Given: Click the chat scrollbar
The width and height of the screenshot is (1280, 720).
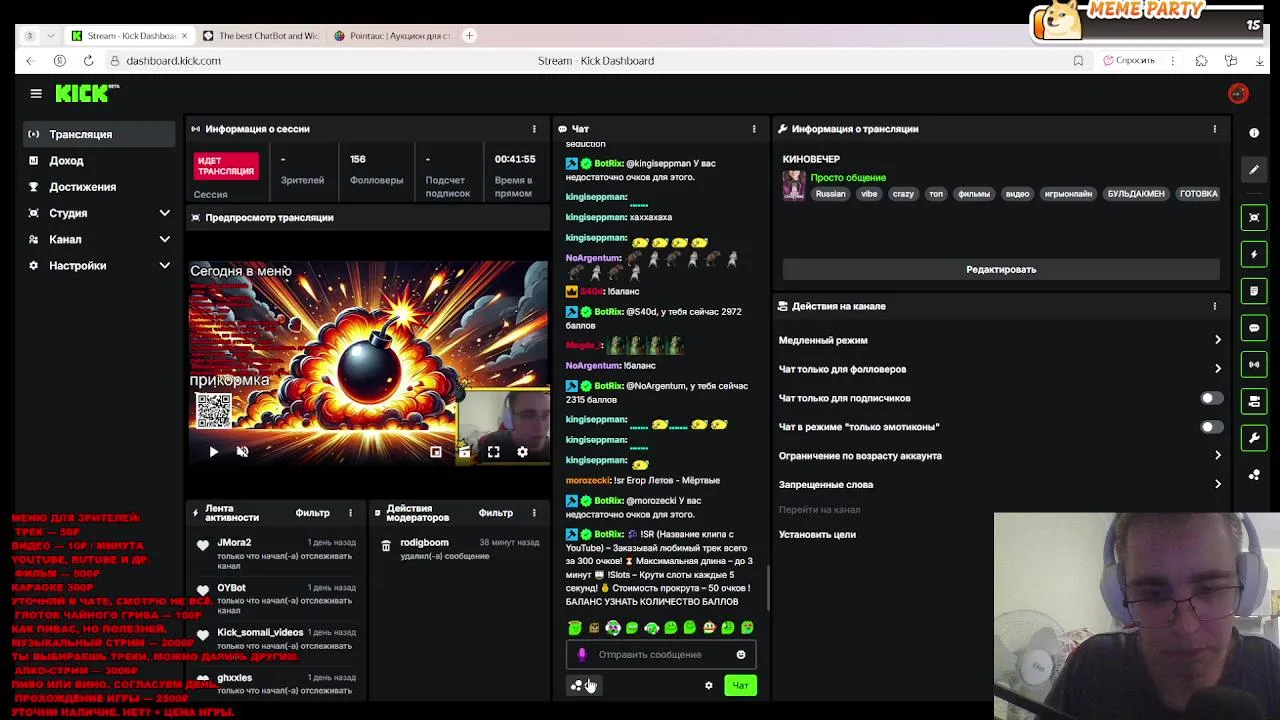Looking at the screenshot, I should point(768,588).
